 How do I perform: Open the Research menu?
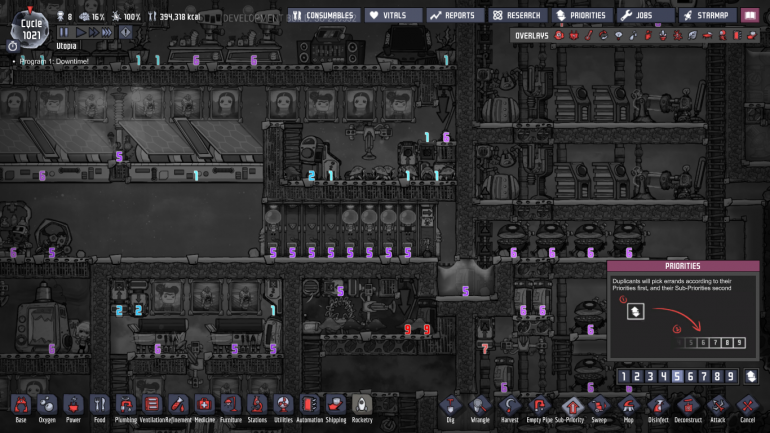[516, 15]
